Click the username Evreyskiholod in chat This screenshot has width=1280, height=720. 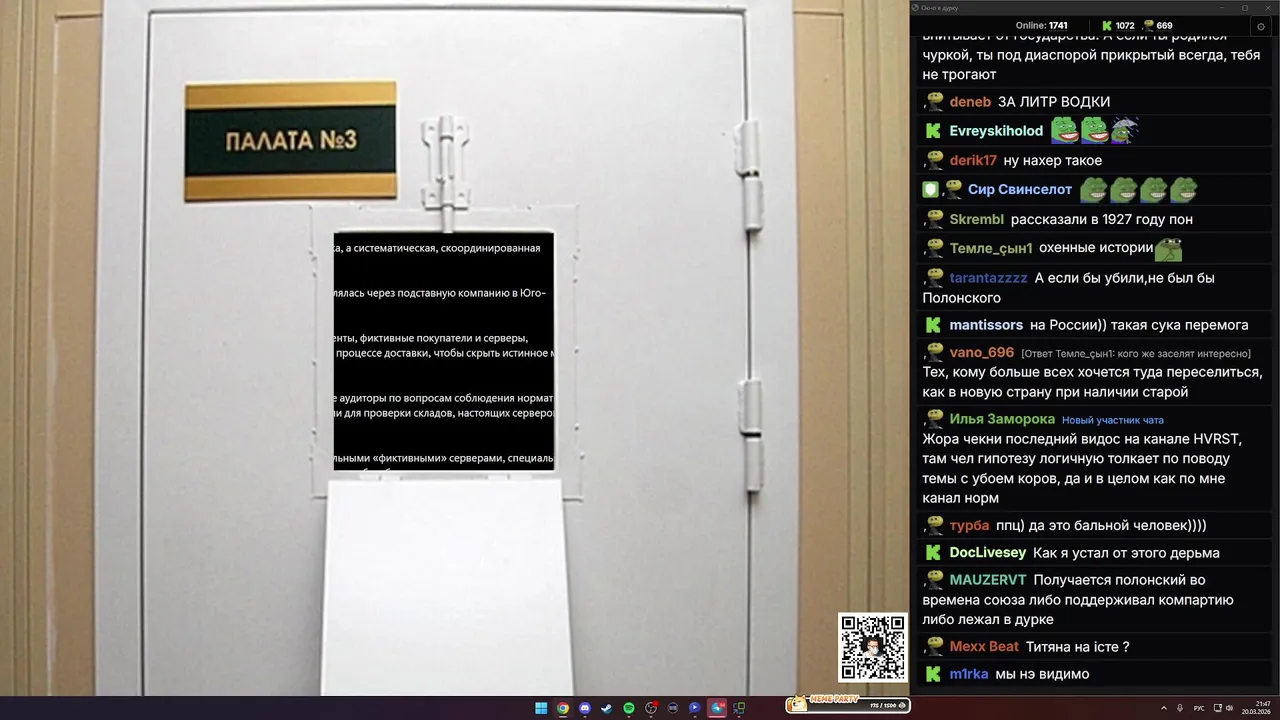[x=996, y=131]
